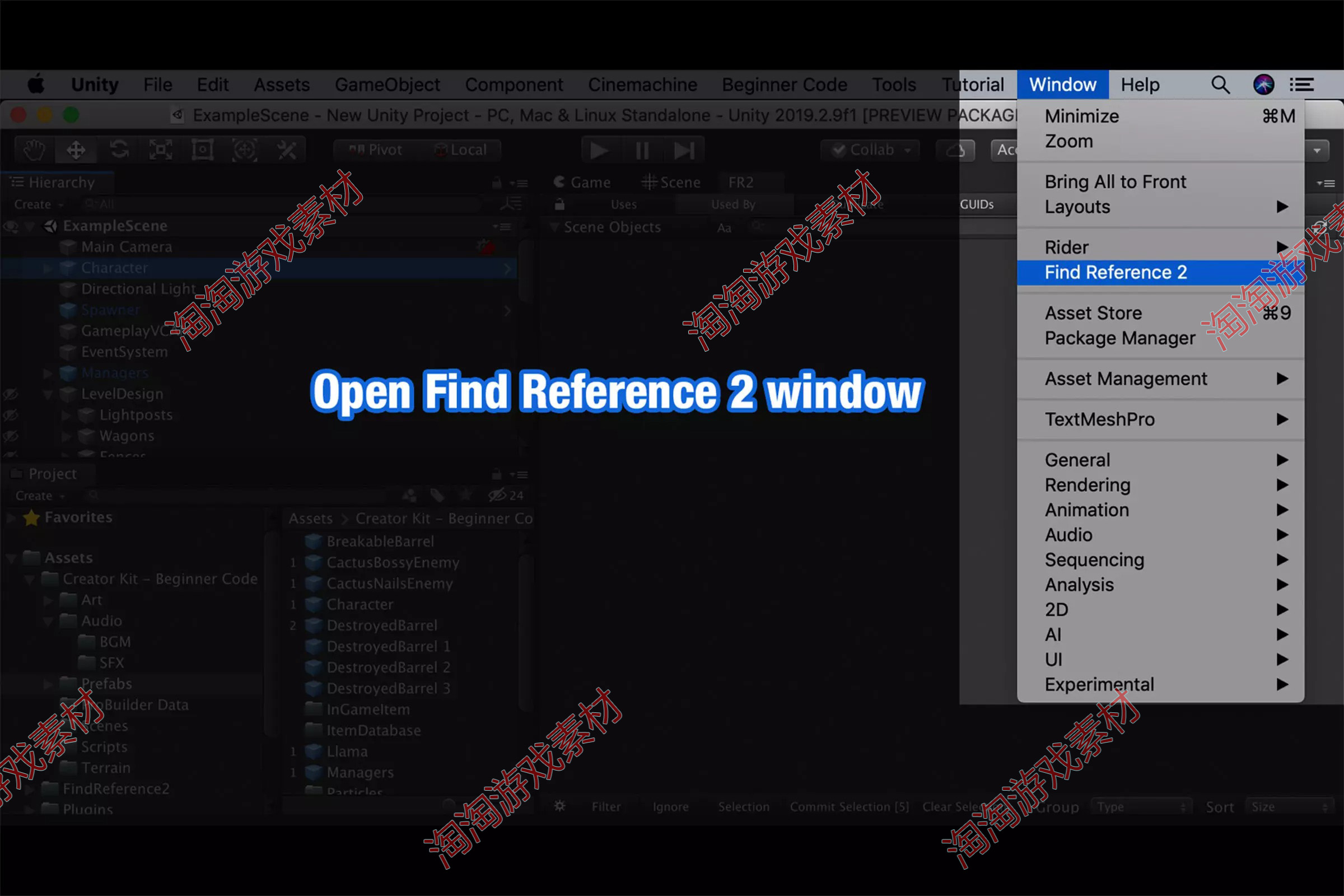Image resolution: width=1344 pixels, height=896 pixels.
Task: Expand the Character object in Hierarchy
Action: (x=48, y=268)
